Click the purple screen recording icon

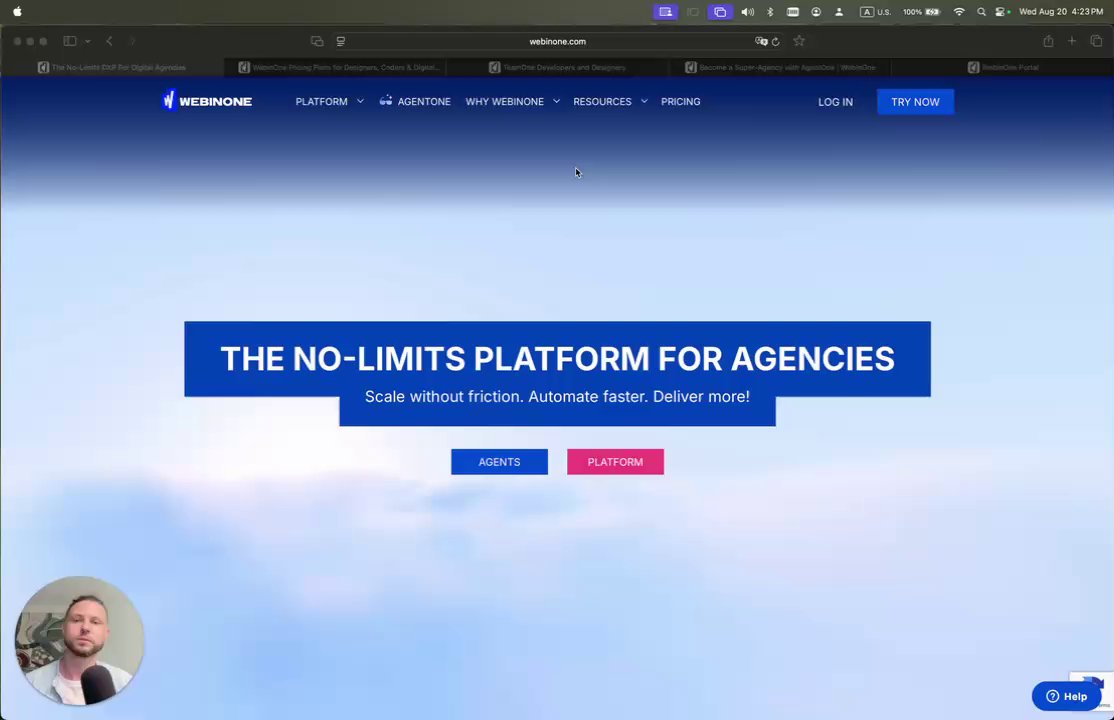665,11
